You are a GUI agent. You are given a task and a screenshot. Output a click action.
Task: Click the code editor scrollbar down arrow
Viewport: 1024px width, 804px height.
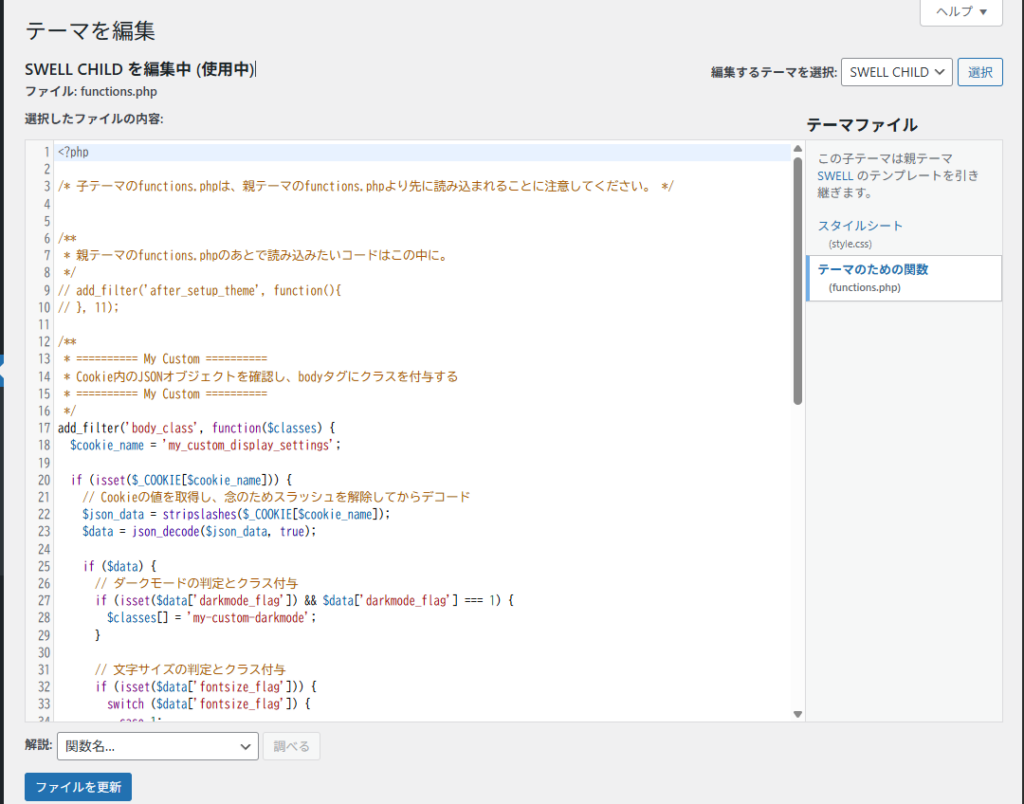point(797,714)
